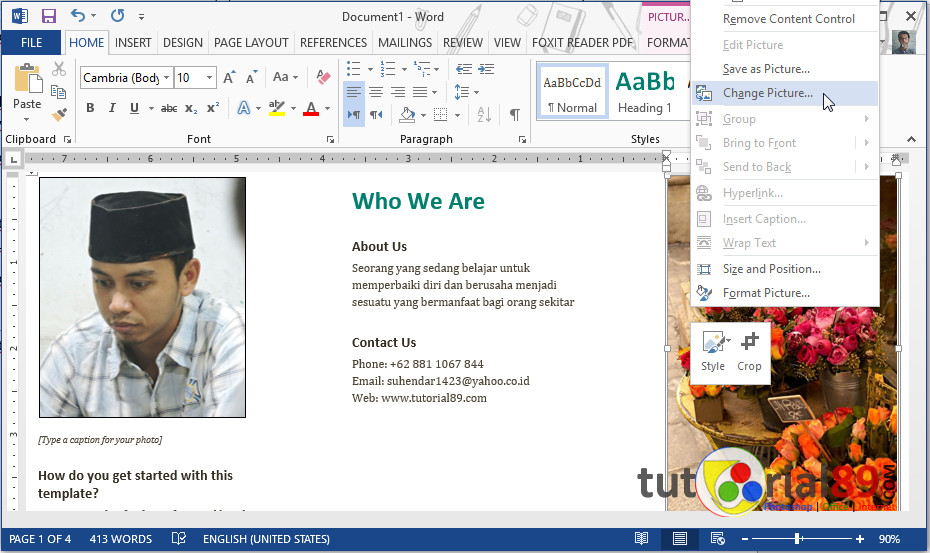The height and width of the screenshot is (553, 930).
Task: Click the zoom slider handle
Action: click(798, 539)
